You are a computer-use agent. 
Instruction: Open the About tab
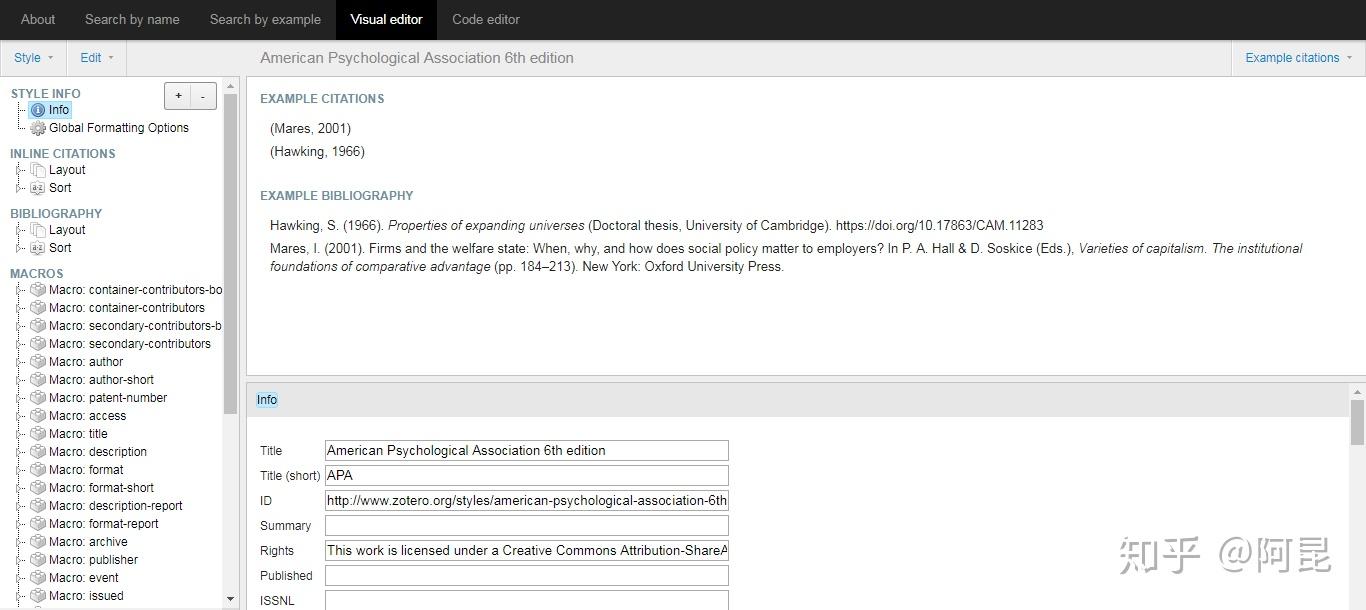coord(38,19)
